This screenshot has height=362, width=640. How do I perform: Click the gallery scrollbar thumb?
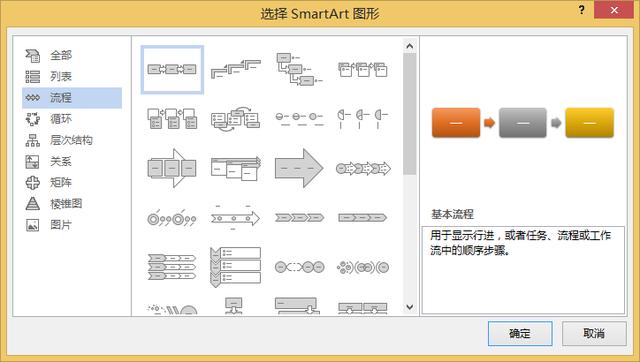coord(410,114)
